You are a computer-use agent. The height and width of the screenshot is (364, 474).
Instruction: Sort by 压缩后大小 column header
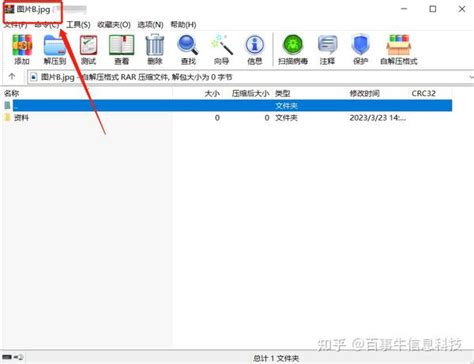coord(250,93)
